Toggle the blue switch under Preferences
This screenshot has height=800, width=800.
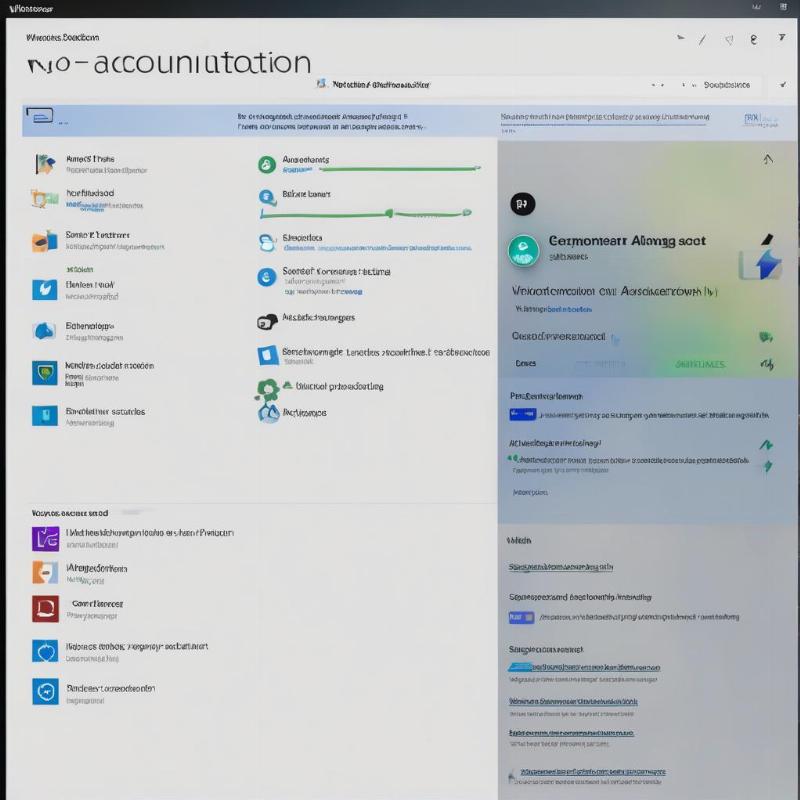[521, 414]
